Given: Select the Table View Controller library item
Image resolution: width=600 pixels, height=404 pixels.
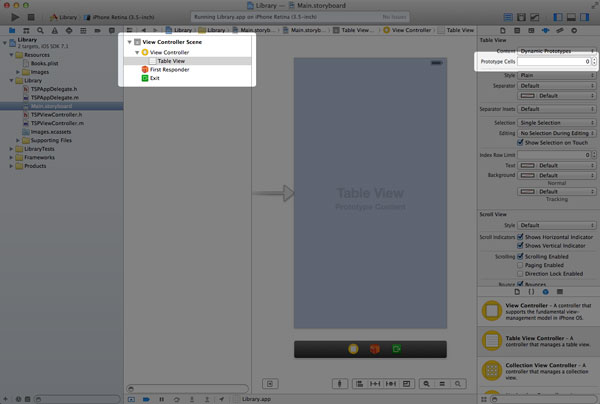Looking at the screenshot, I should tap(539, 341).
